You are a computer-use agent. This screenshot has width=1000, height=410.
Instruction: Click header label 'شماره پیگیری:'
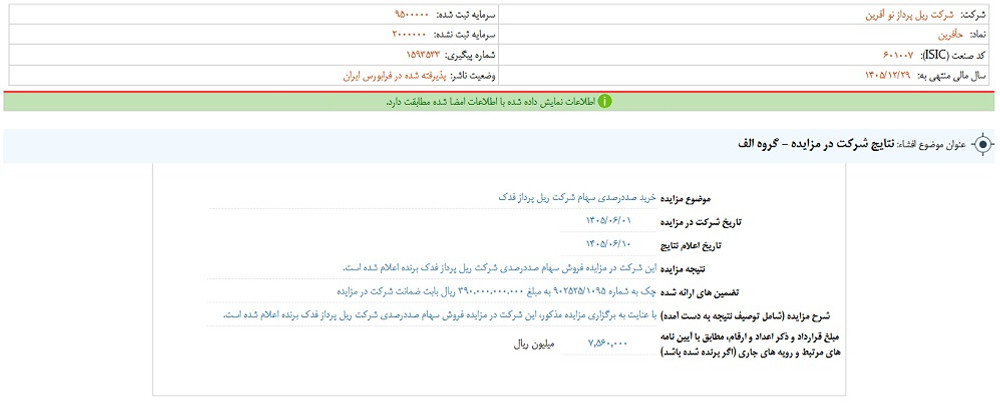coord(471,56)
